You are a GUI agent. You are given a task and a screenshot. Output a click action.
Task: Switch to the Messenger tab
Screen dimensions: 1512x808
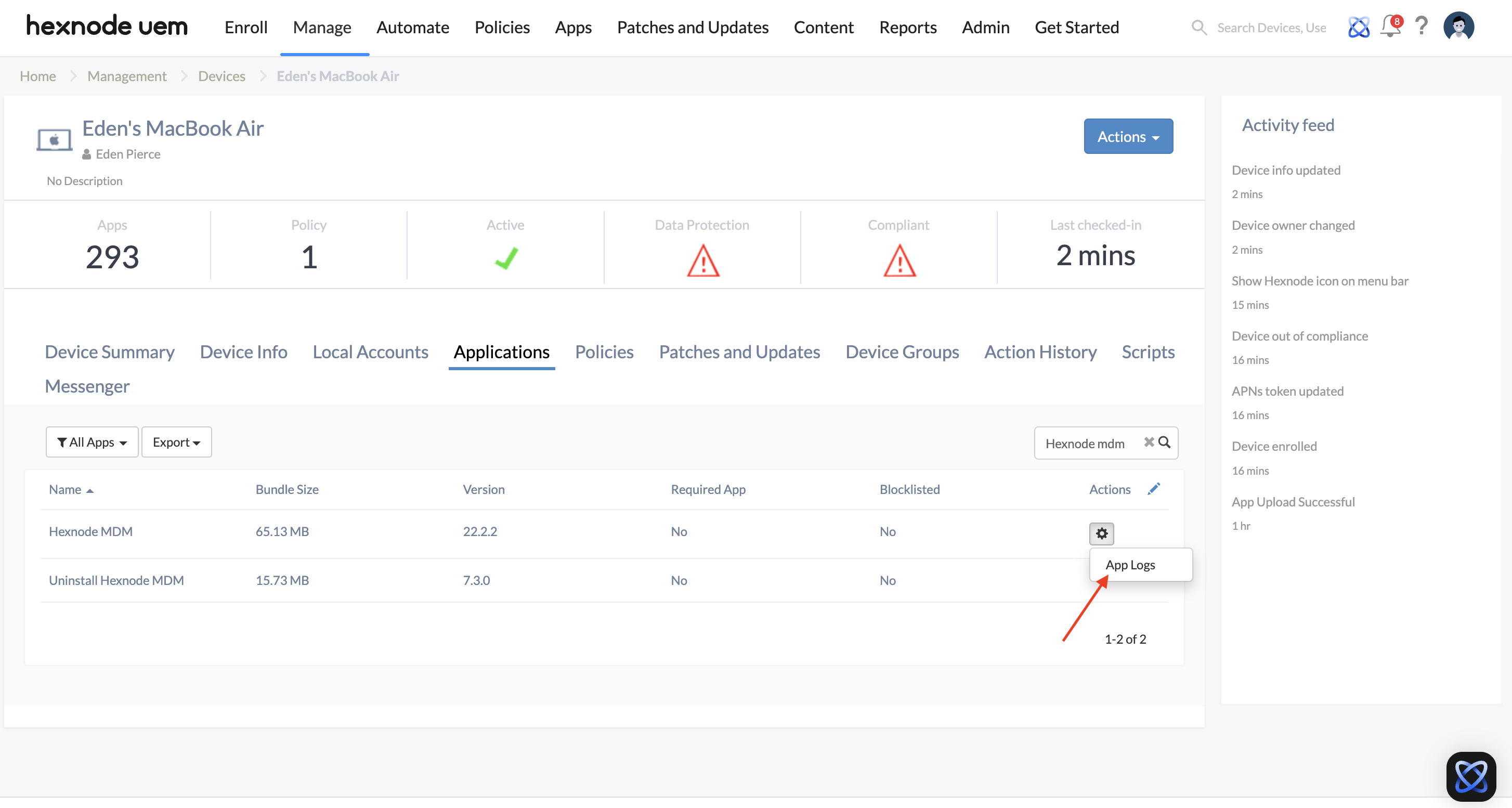(87, 386)
